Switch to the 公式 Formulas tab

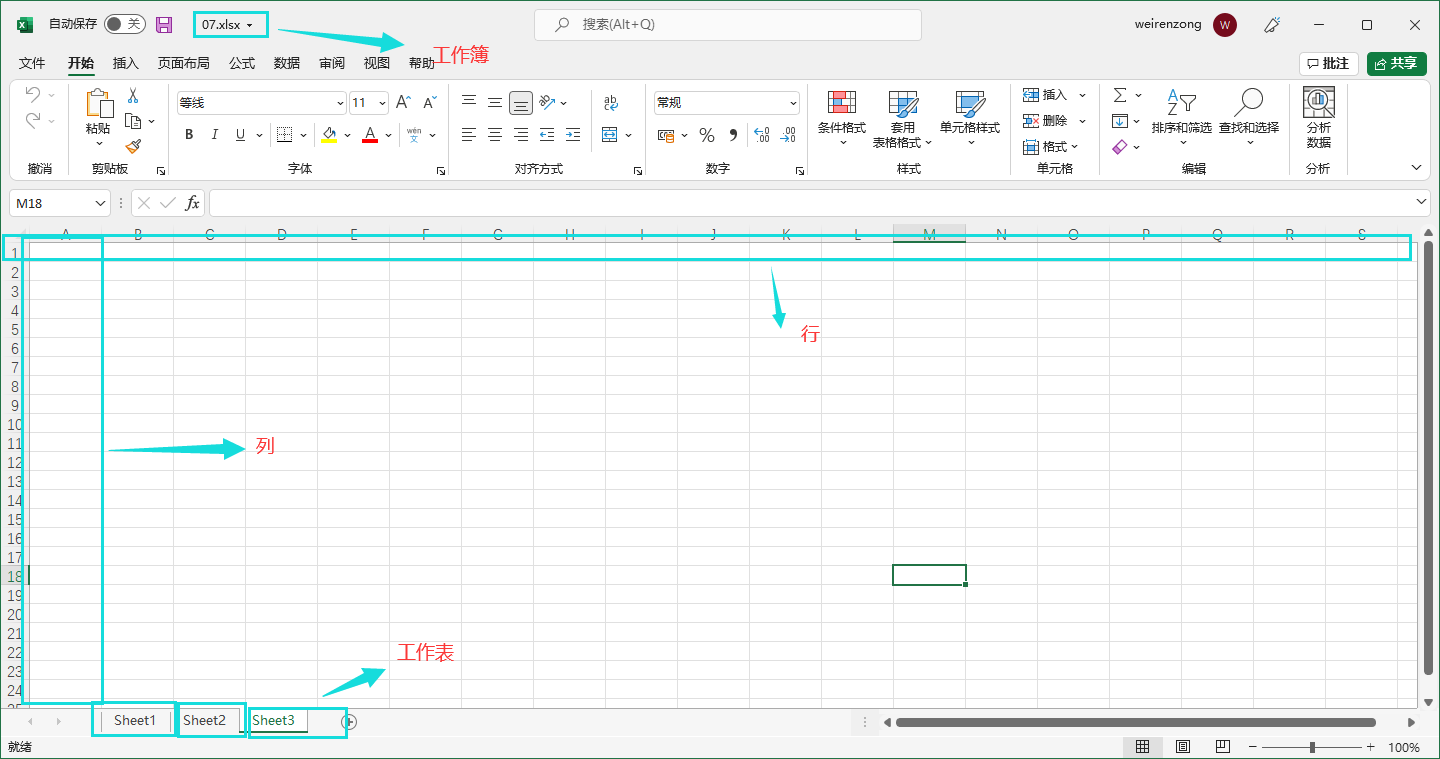(242, 63)
